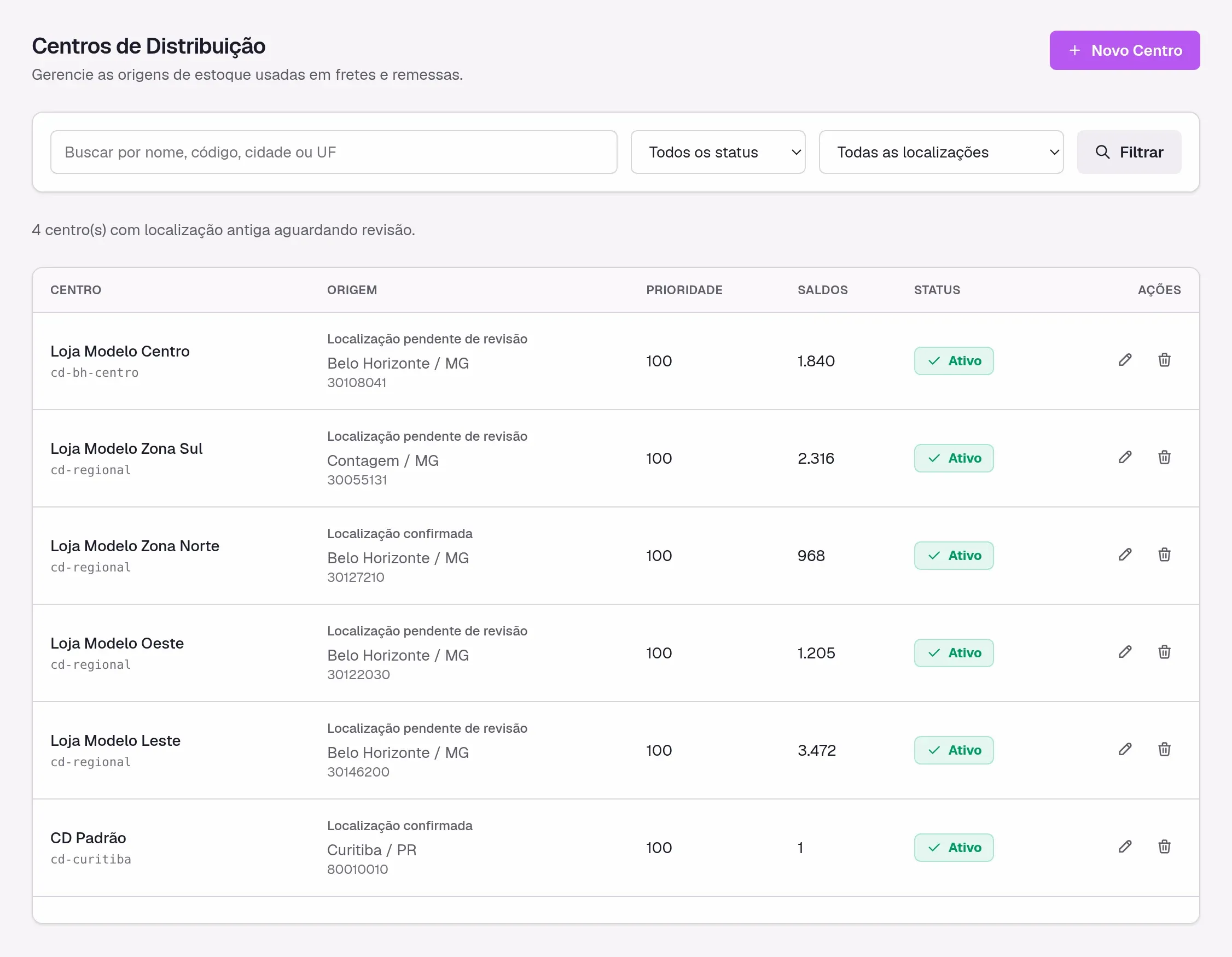This screenshot has width=1232, height=957.
Task: Select the Loja Modelo Leste center name
Action: 115,740
